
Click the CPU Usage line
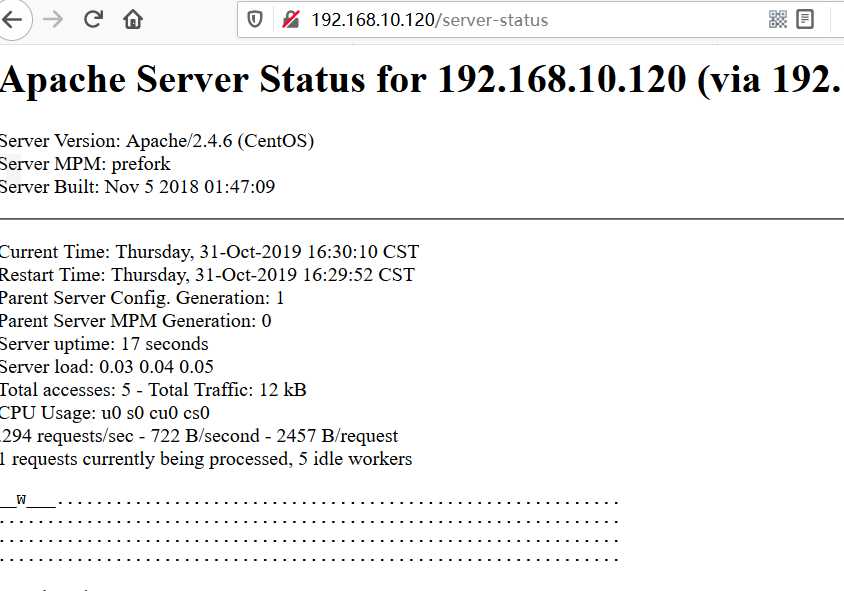pyautogui.click(x=104, y=413)
